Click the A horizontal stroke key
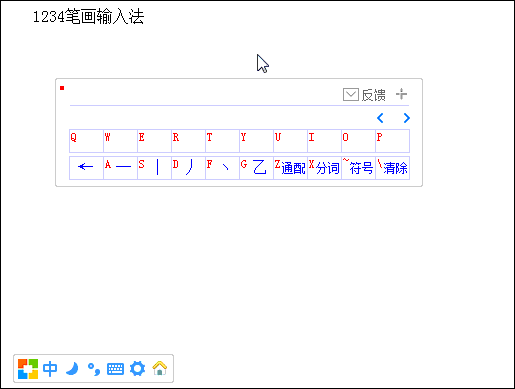The image size is (515, 389). coord(120,168)
